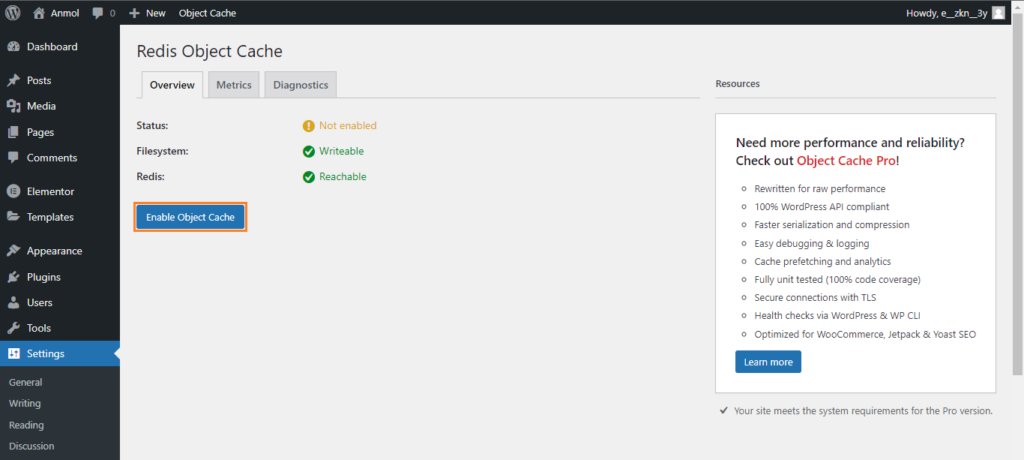Open the Elementor menu label
The height and width of the screenshot is (460, 1024).
pos(50,192)
